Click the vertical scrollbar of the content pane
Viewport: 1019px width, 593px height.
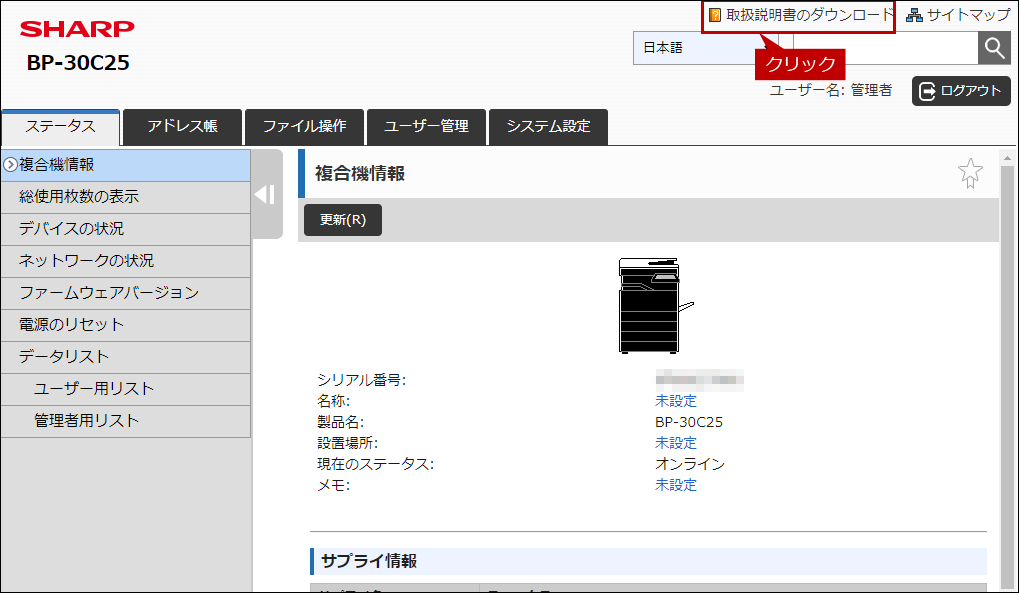coord(1007,377)
